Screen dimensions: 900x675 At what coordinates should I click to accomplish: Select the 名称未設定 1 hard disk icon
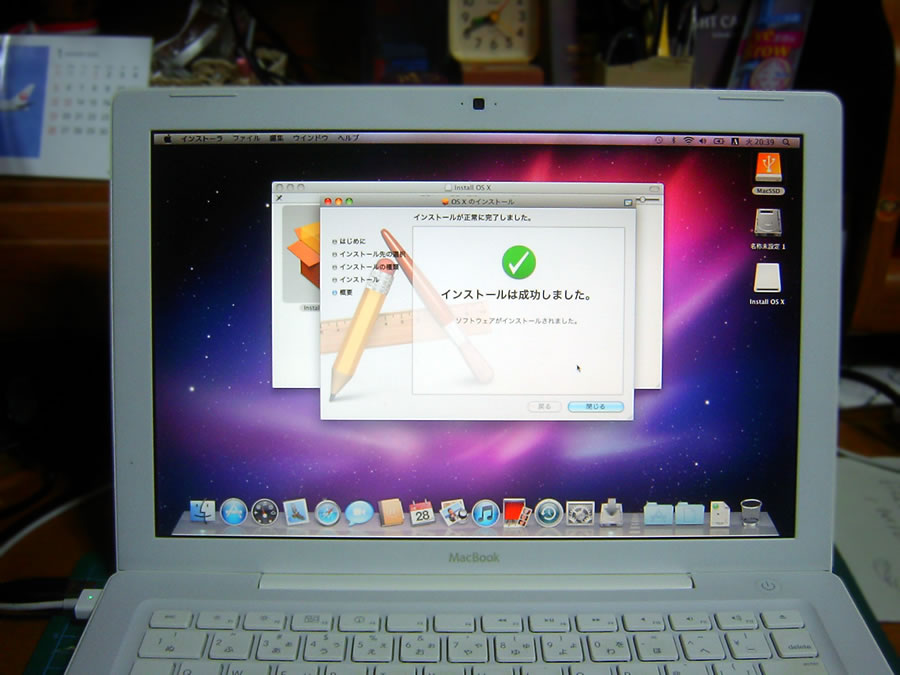click(768, 222)
